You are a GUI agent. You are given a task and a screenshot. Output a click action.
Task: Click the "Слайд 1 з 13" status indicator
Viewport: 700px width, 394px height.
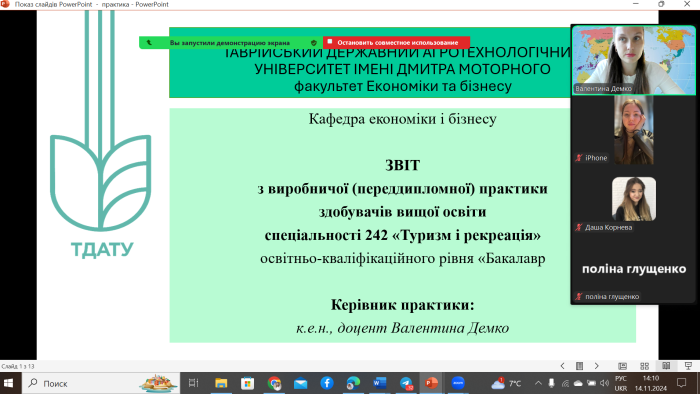[18, 366]
